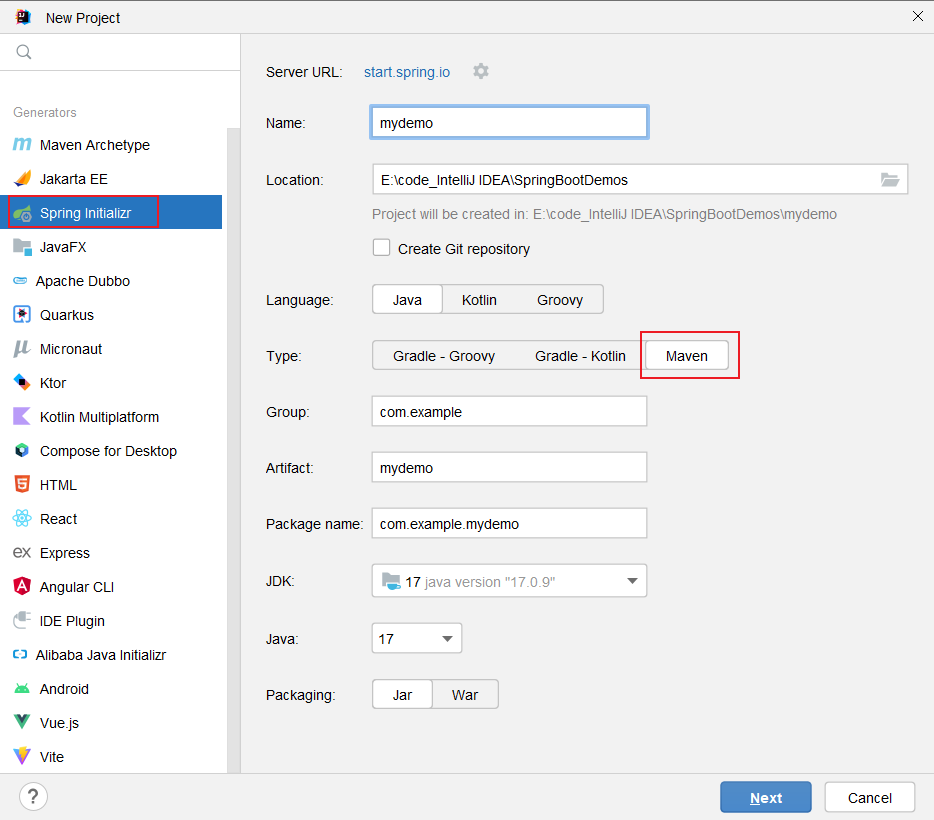The width and height of the screenshot is (934, 820).
Task: Open the start.spring.io server link
Action: click(x=407, y=72)
